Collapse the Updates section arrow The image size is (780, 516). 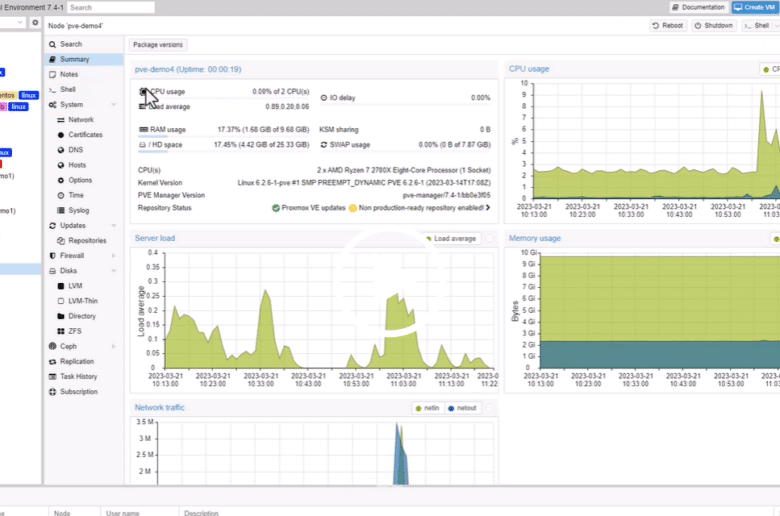[x=114, y=225]
